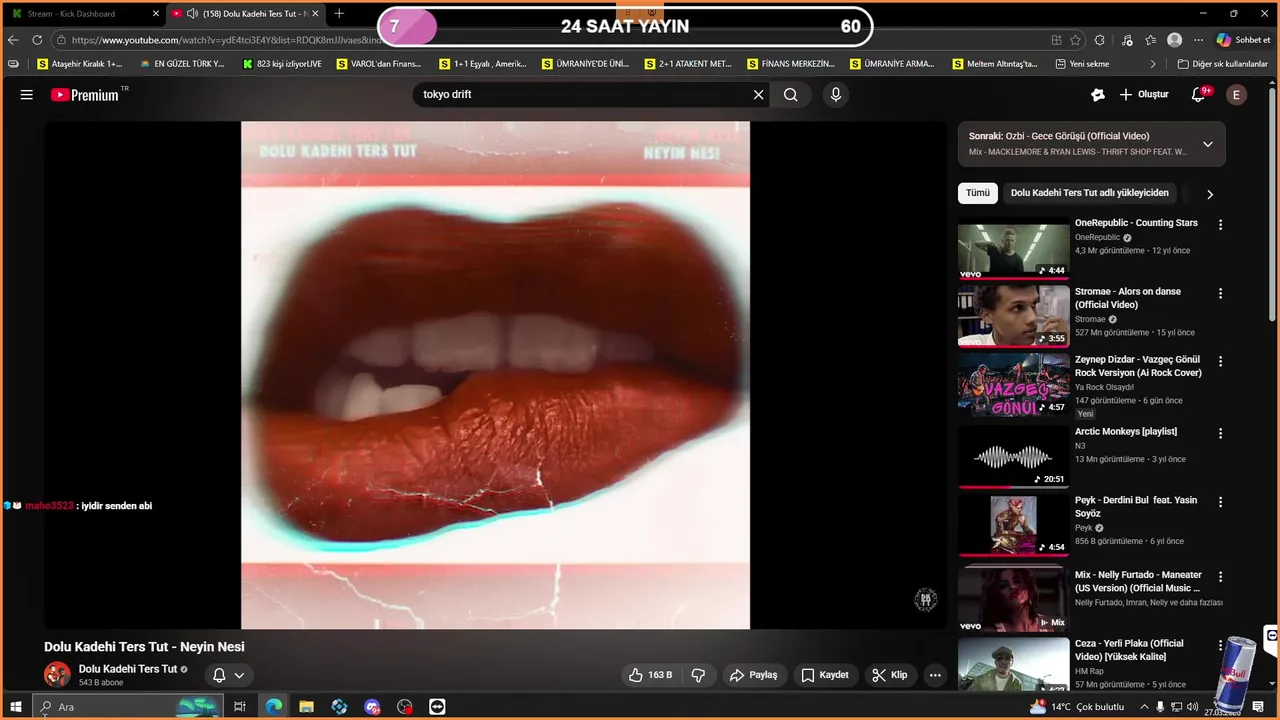Open Peyk - Derdini Bul video title
1280x720 pixels.
click(1136, 507)
